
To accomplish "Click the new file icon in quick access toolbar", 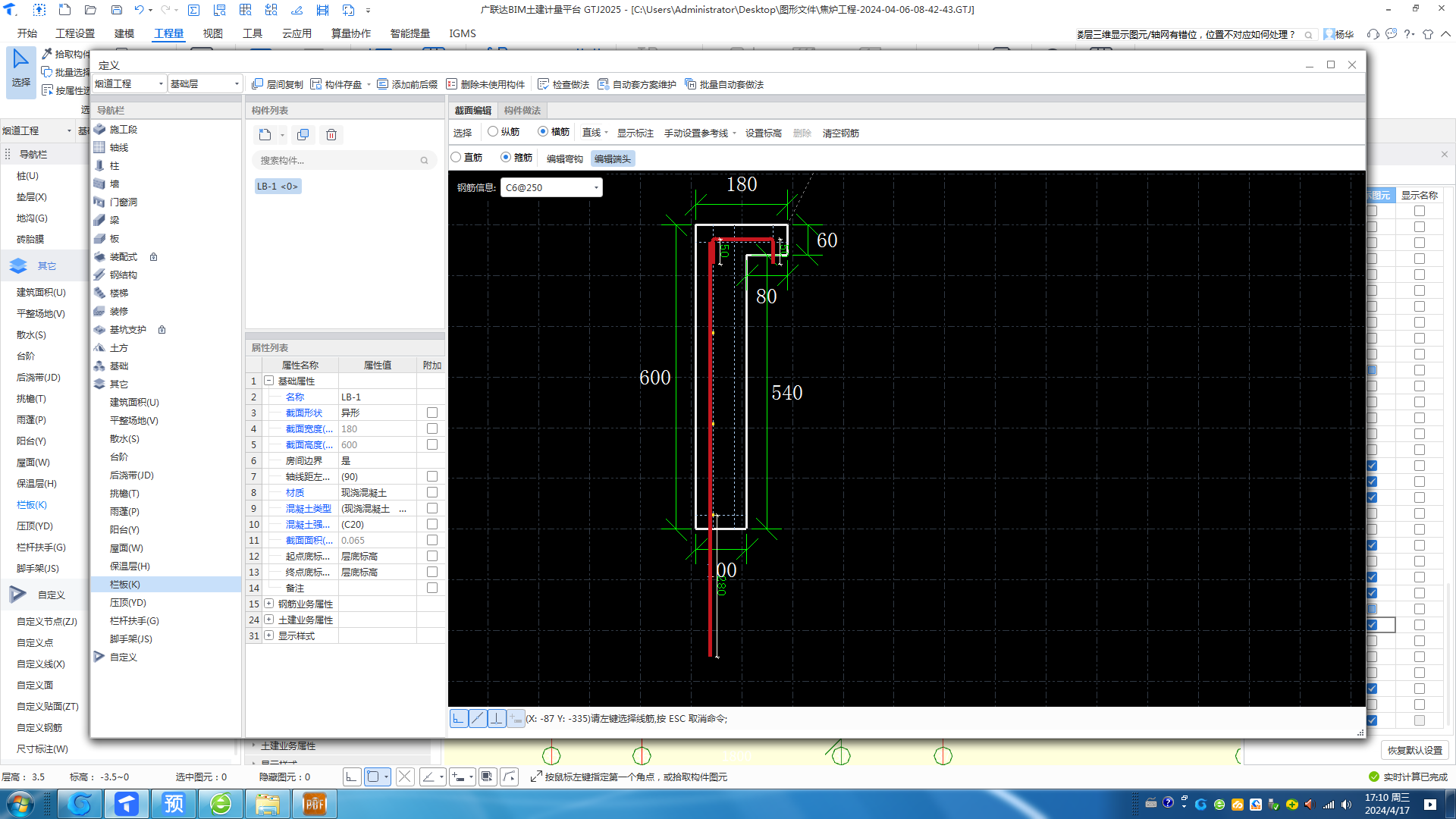I will click(x=65, y=10).
